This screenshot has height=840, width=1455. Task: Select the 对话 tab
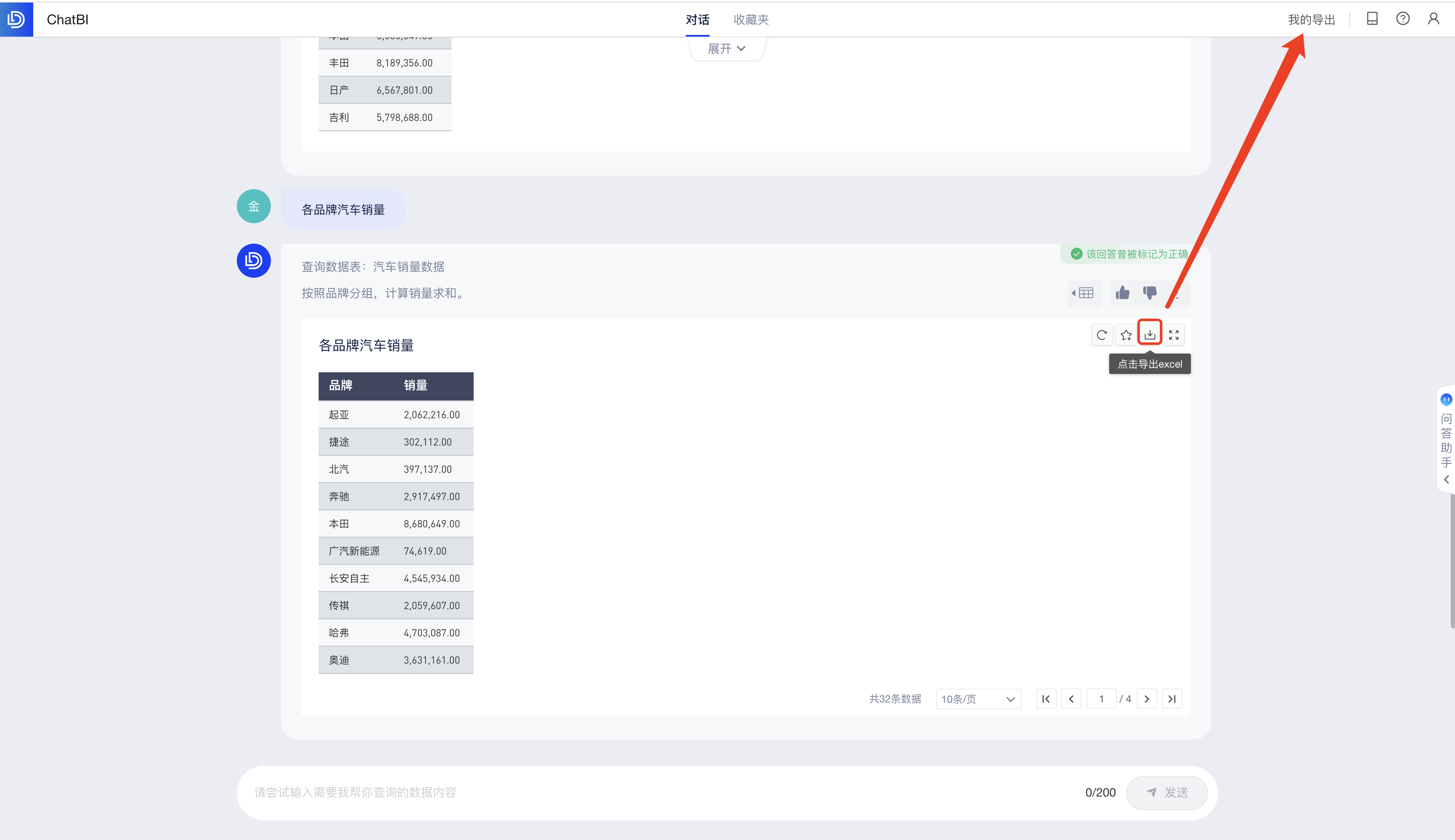click(x=697, y=20)
